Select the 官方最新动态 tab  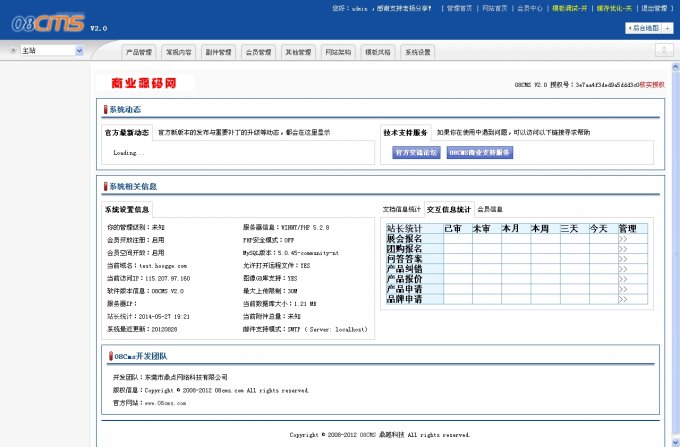tap(127, 133)
